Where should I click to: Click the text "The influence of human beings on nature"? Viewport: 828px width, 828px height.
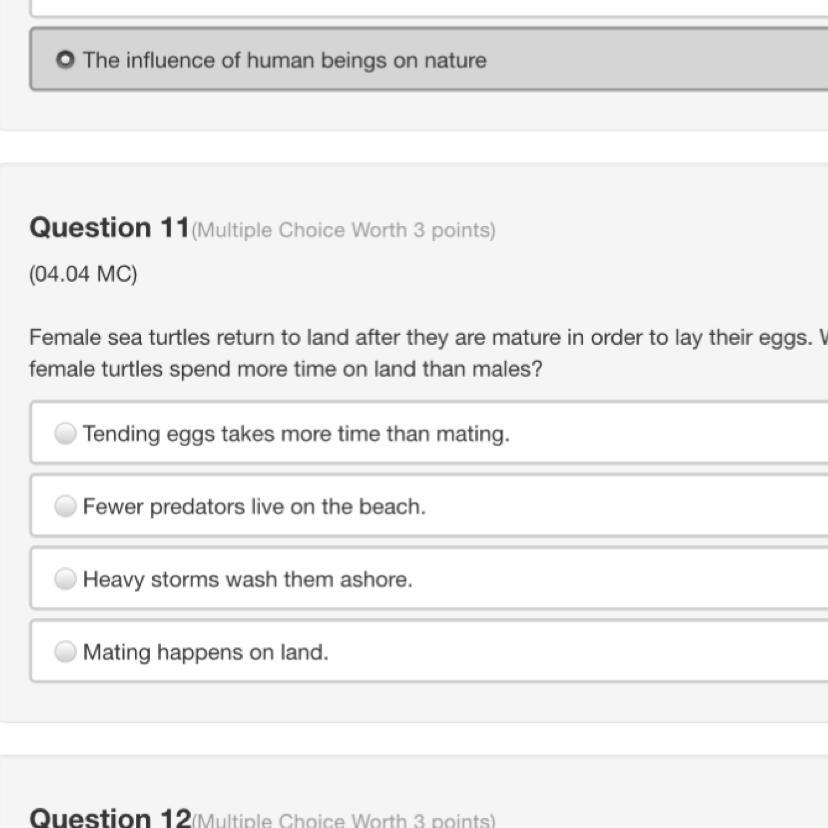[x=285, y=60]
